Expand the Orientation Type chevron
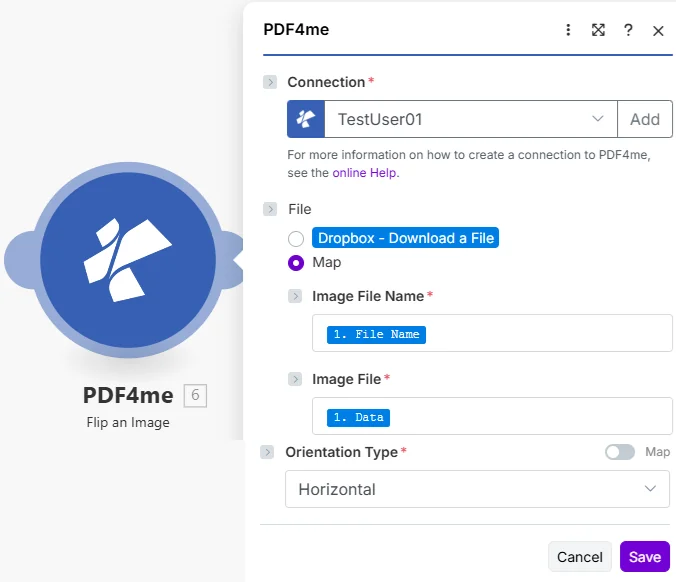The width and height of the screenshot is (676, 582). tap(267, 452)
